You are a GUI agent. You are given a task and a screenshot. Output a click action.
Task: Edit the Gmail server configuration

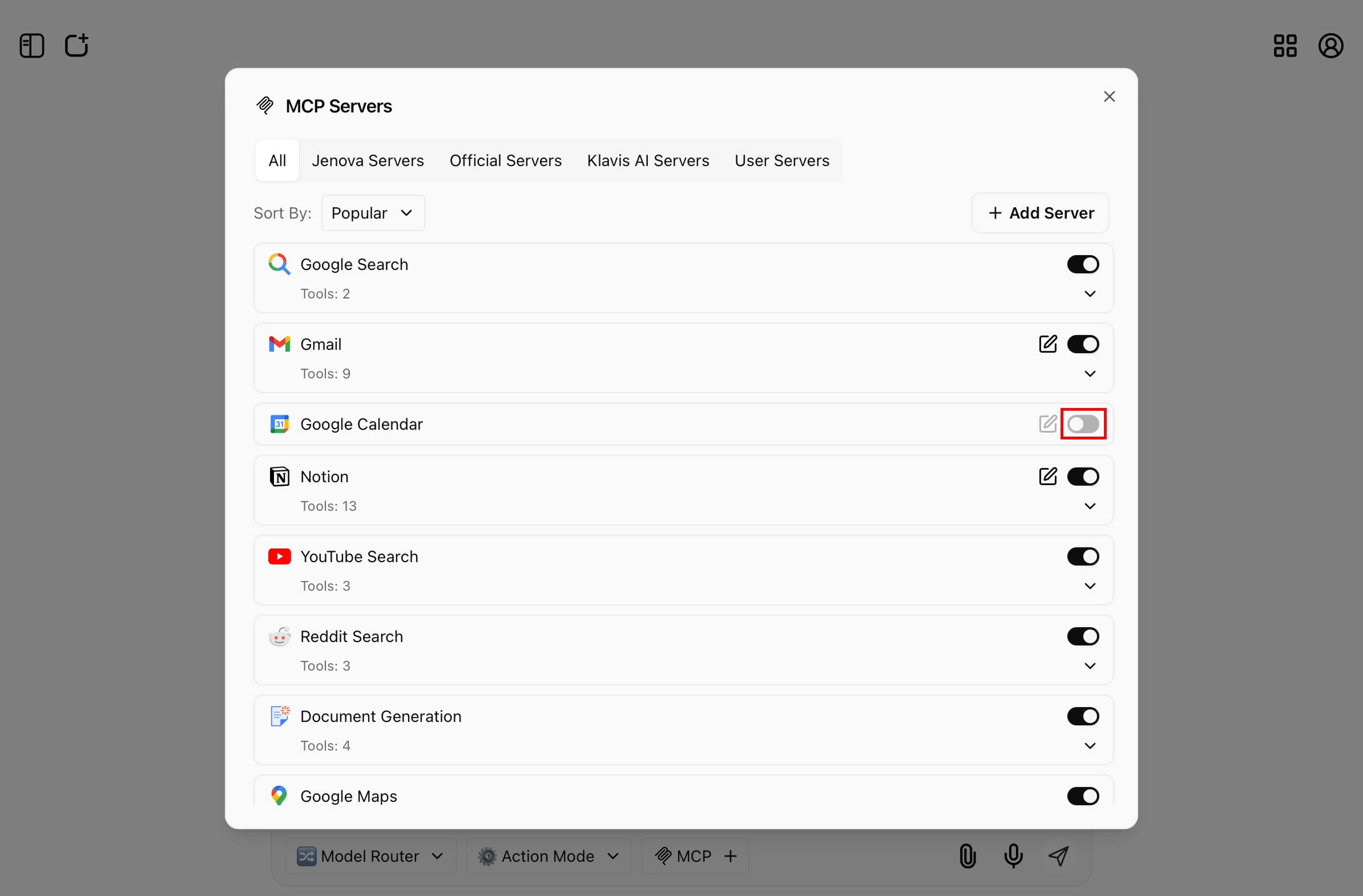1047,344
